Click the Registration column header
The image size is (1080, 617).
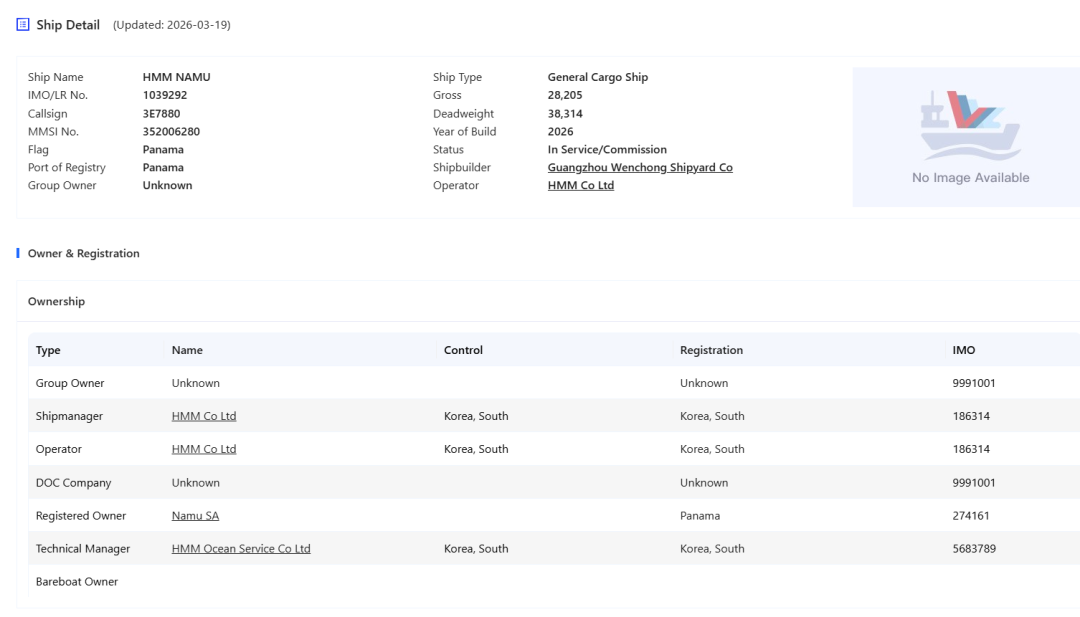(x=712, y=350)
